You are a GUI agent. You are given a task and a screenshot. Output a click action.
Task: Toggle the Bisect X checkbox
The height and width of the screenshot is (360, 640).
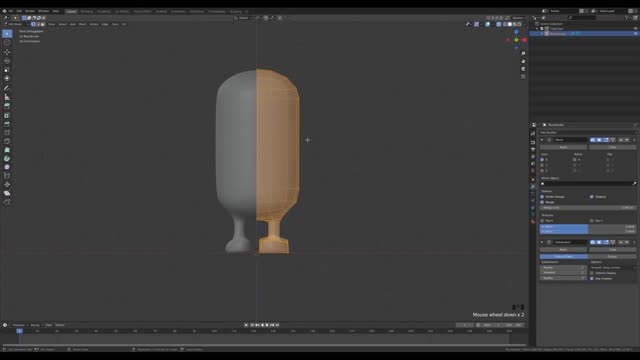point(575,160)
